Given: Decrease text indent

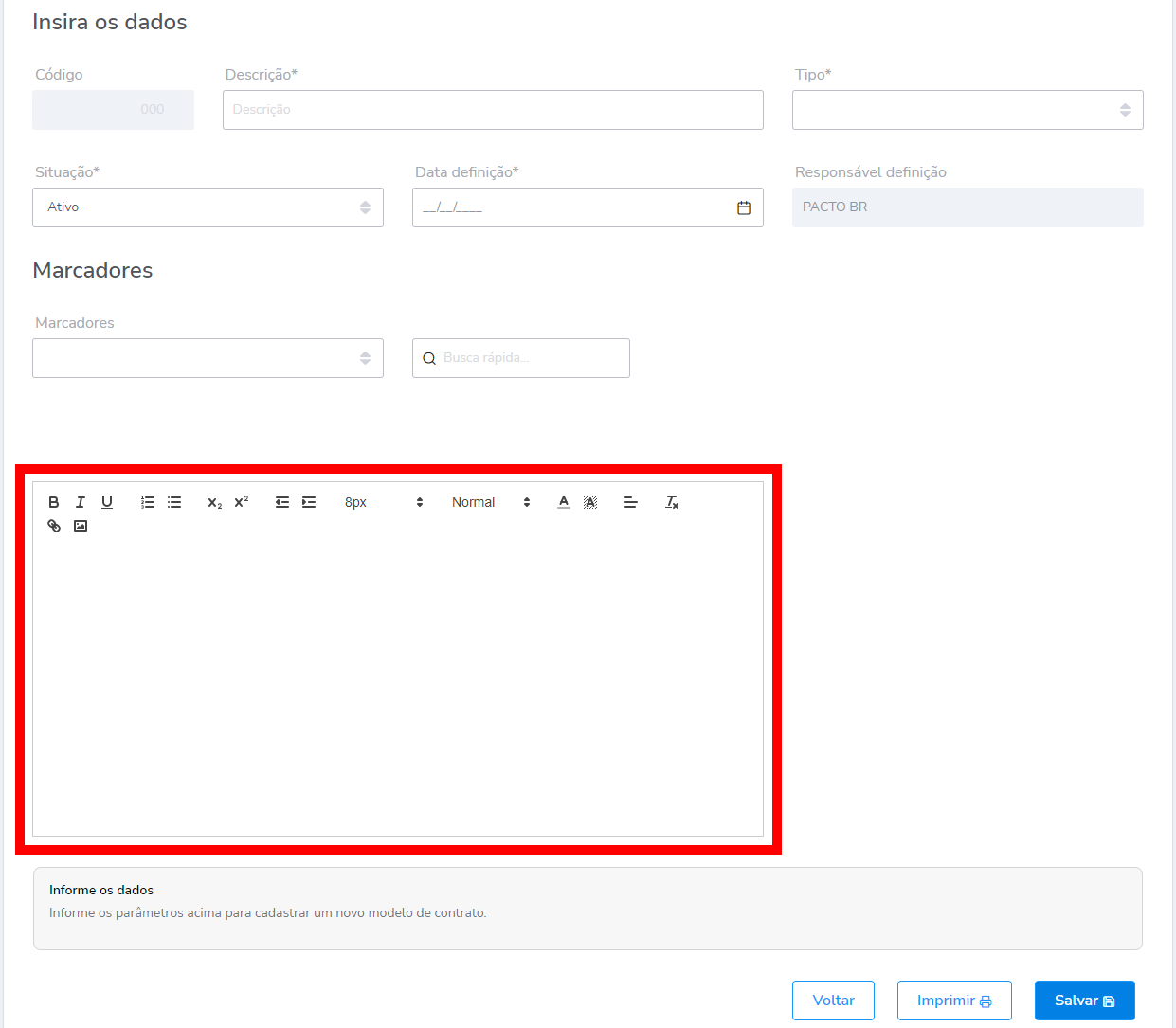Looking at the screenshot, I should pyautogui.click(x=282, y=502).
